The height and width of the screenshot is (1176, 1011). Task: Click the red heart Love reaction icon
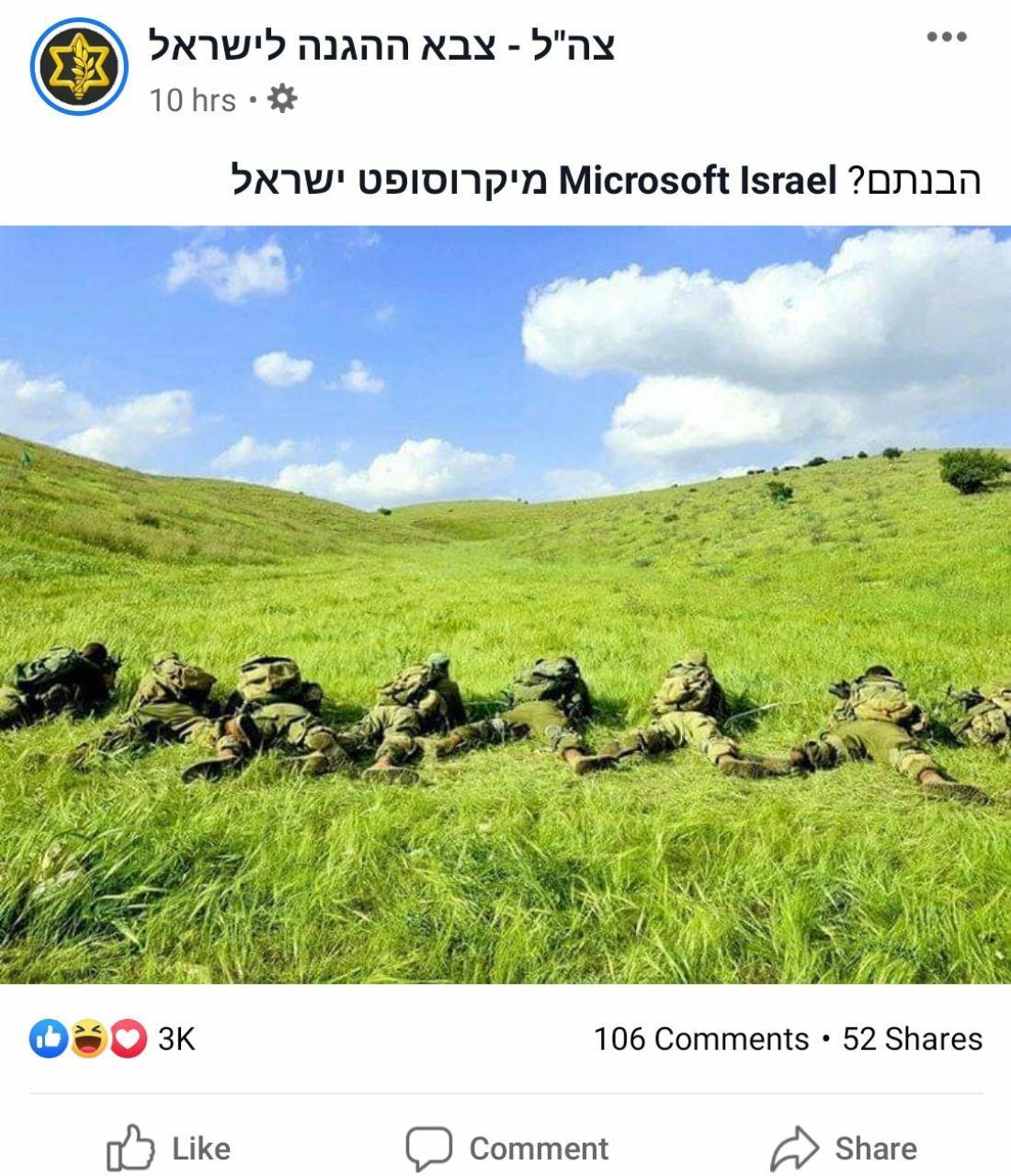tap(129, 1039)
